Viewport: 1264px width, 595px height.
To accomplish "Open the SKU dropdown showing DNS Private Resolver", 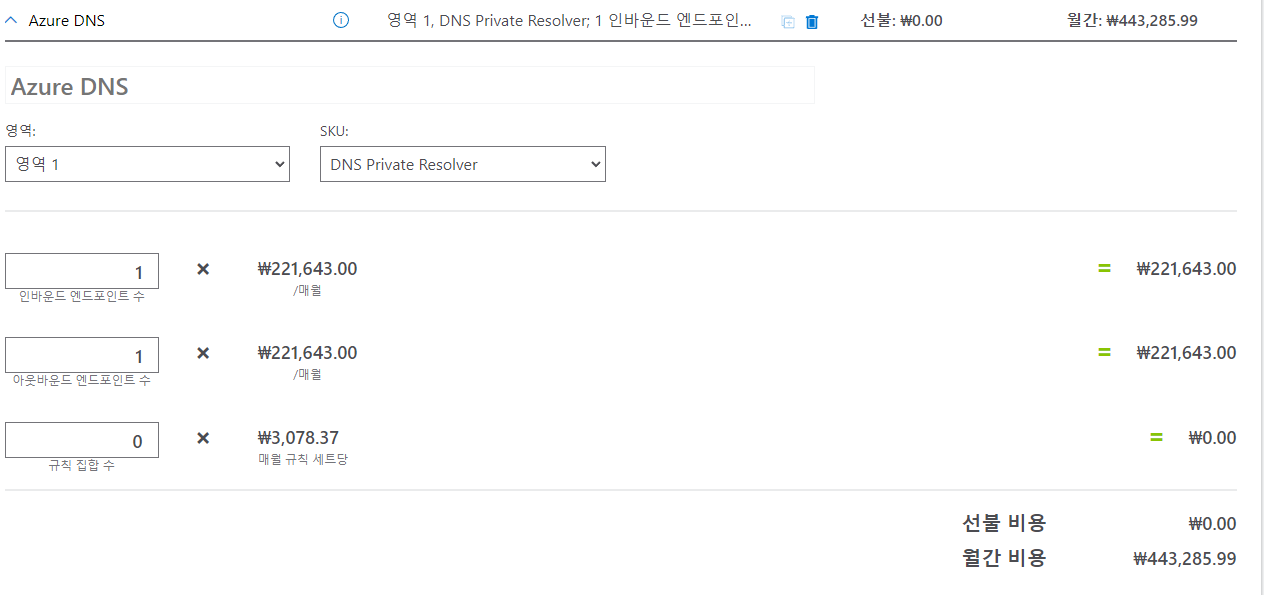I will tap(463, 164).
